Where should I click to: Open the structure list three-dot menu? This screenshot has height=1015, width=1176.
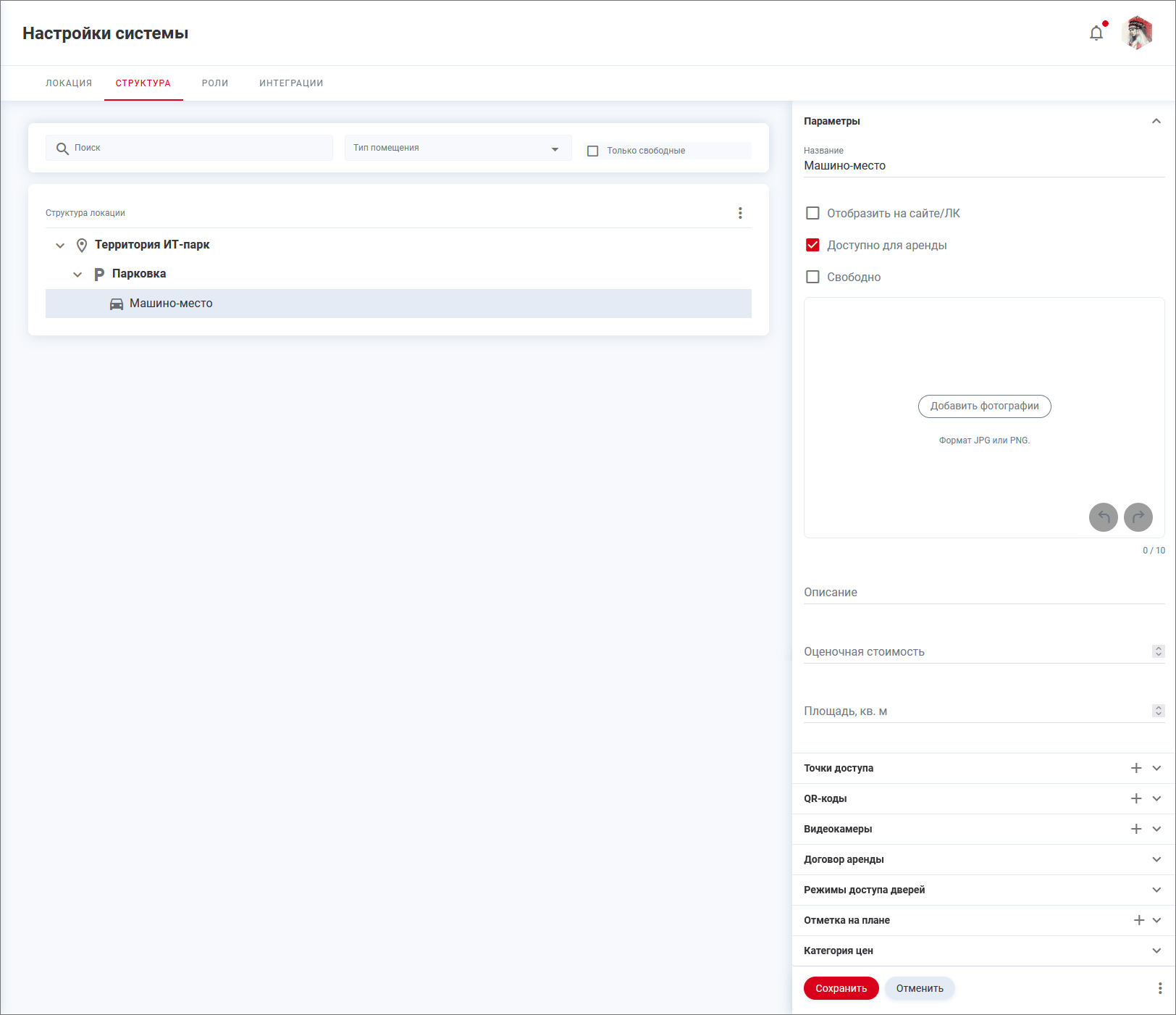740,213
